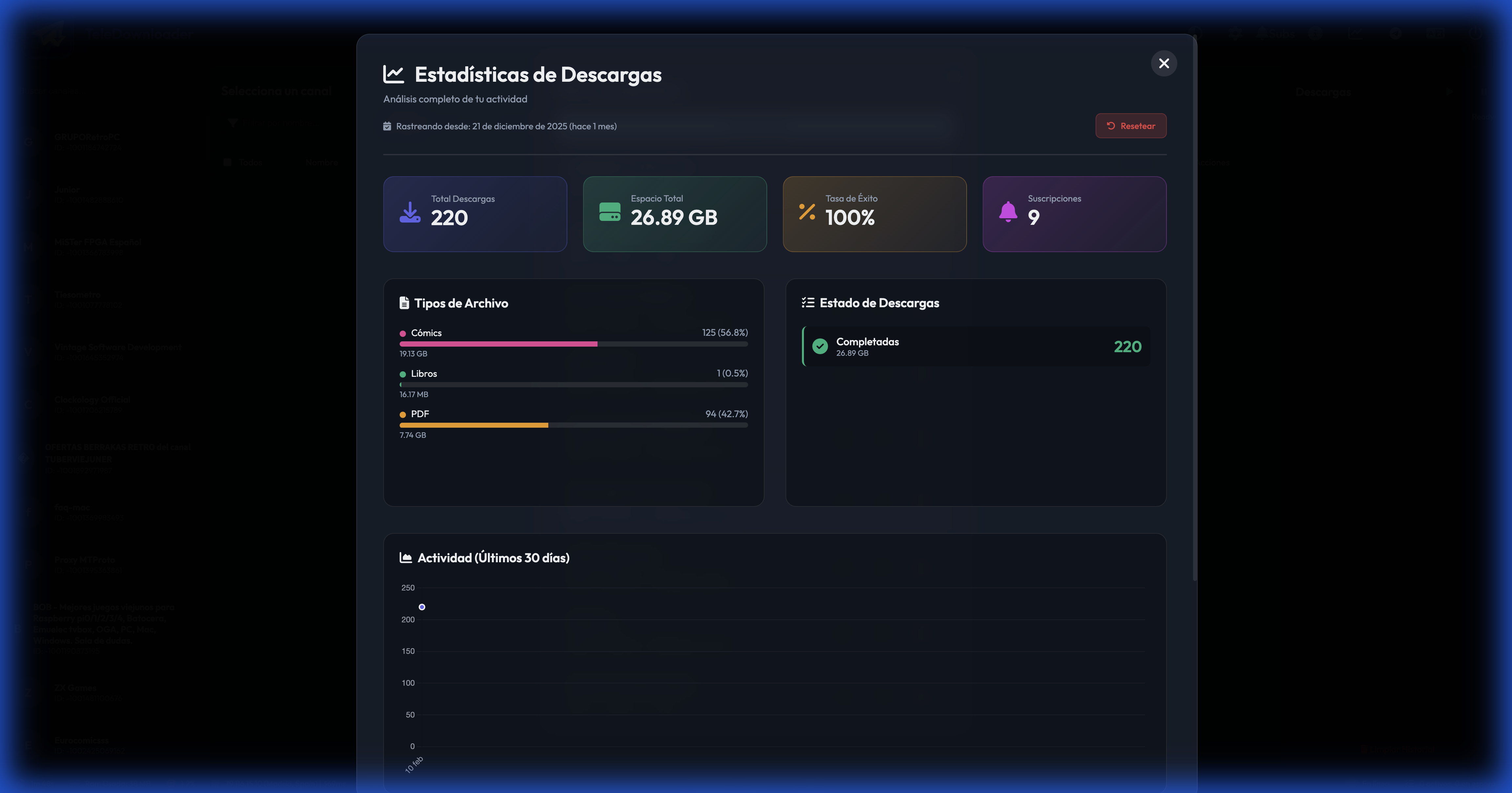Click the hard drive icon in Espacio Total
This screenshot has height=793, width=1512.
click(609, 212)
